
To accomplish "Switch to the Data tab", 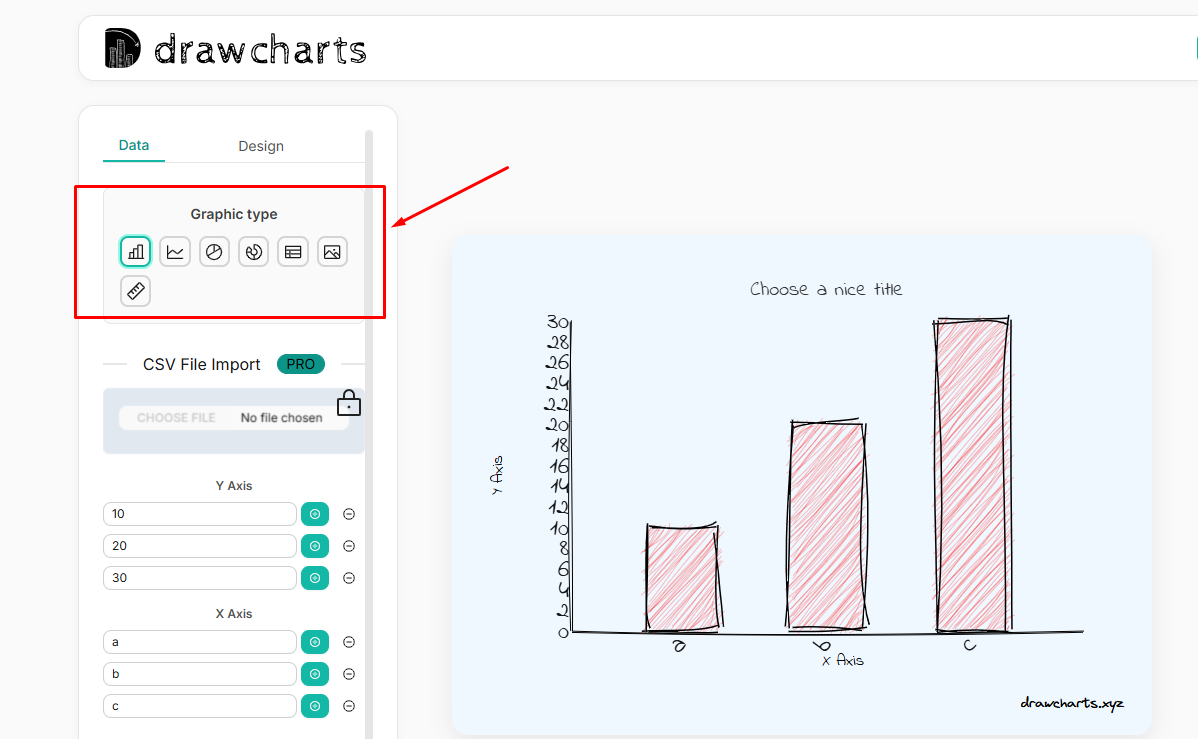I will pos(134,145).
